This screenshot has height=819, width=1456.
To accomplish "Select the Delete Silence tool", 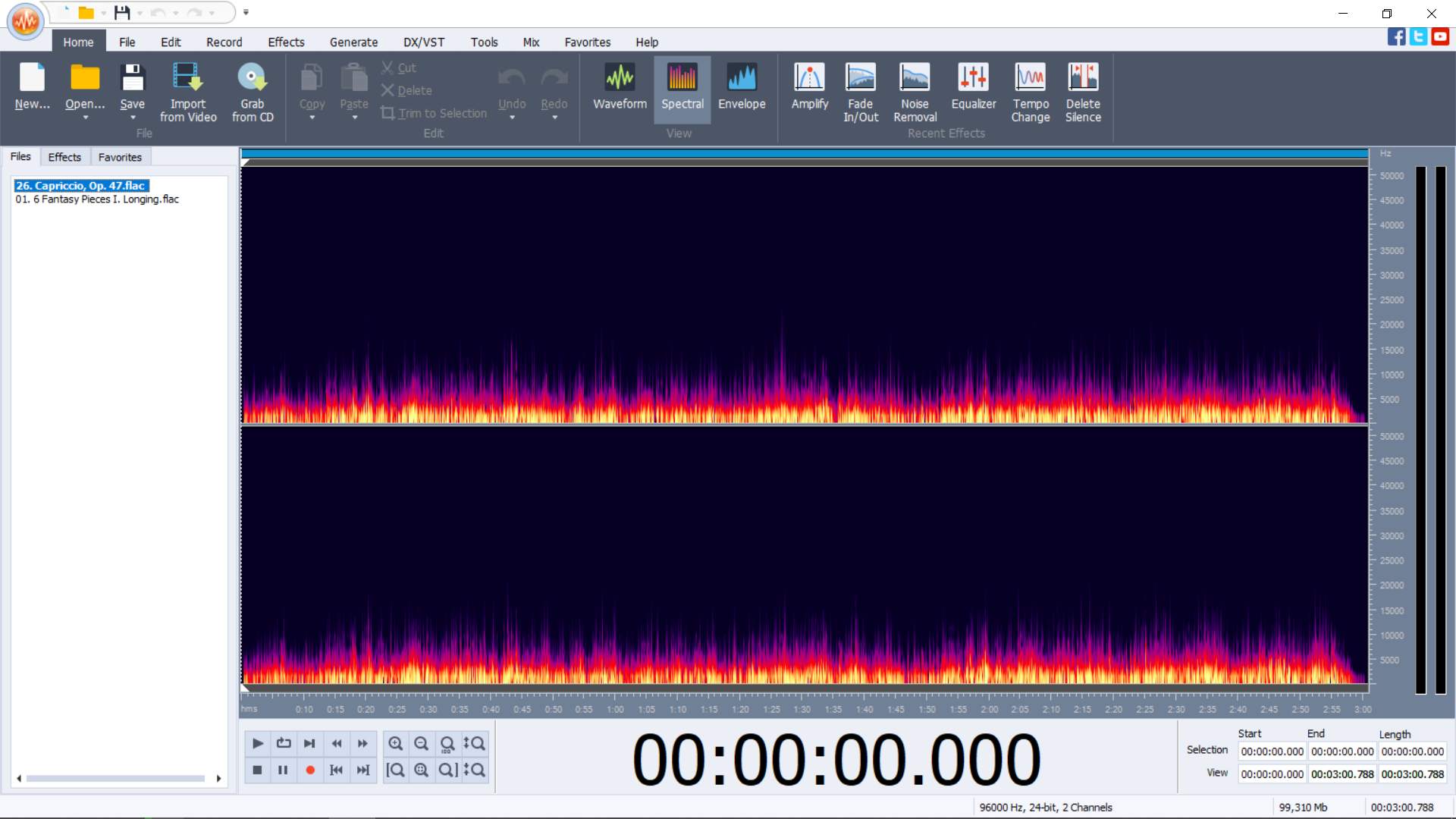I will tap(1082, 77).
